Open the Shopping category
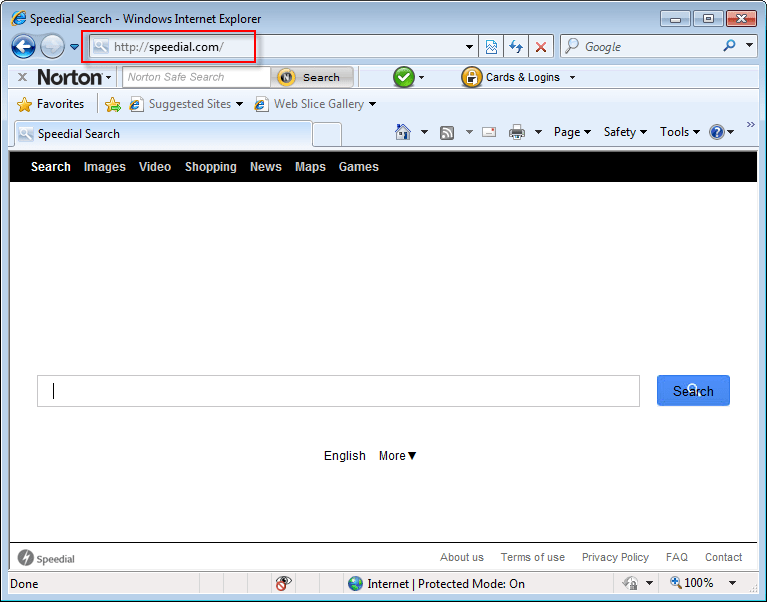 211,167
